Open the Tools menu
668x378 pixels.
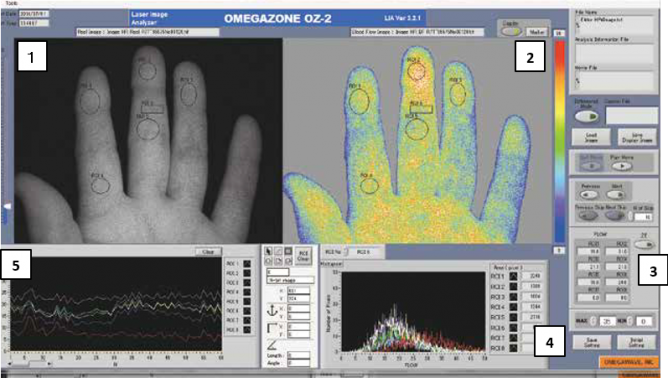pos(12,3)
